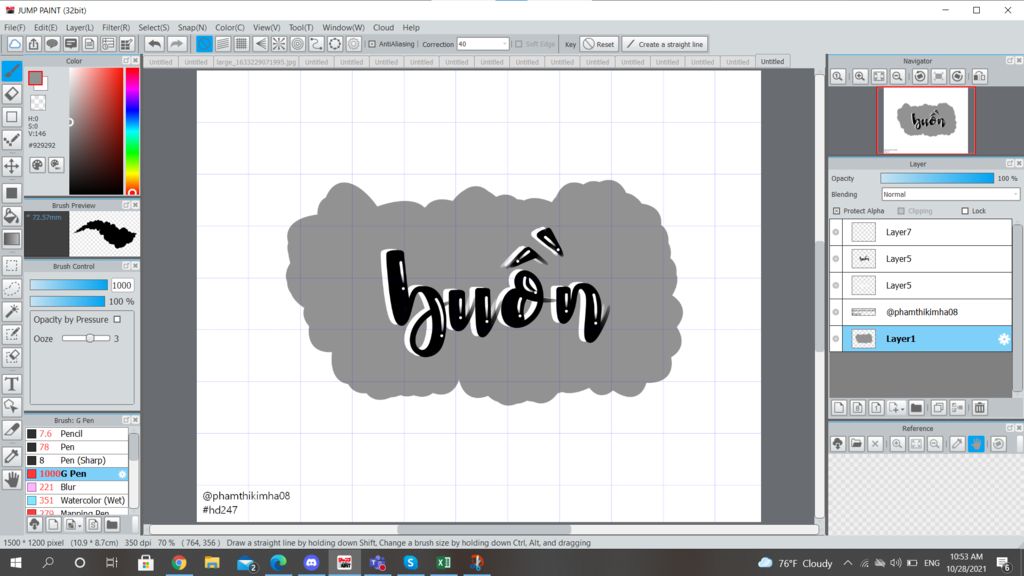The height and width of the screenshot is (576, 1024).
Task: Open the Snap menu
Action: 192,27
